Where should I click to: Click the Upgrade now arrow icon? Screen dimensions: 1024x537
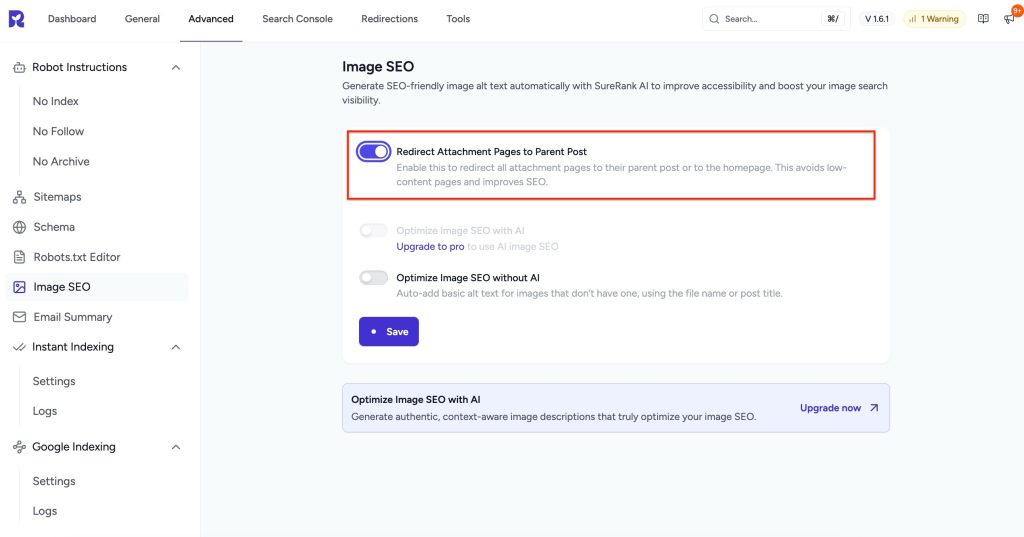tap(874, 408)
